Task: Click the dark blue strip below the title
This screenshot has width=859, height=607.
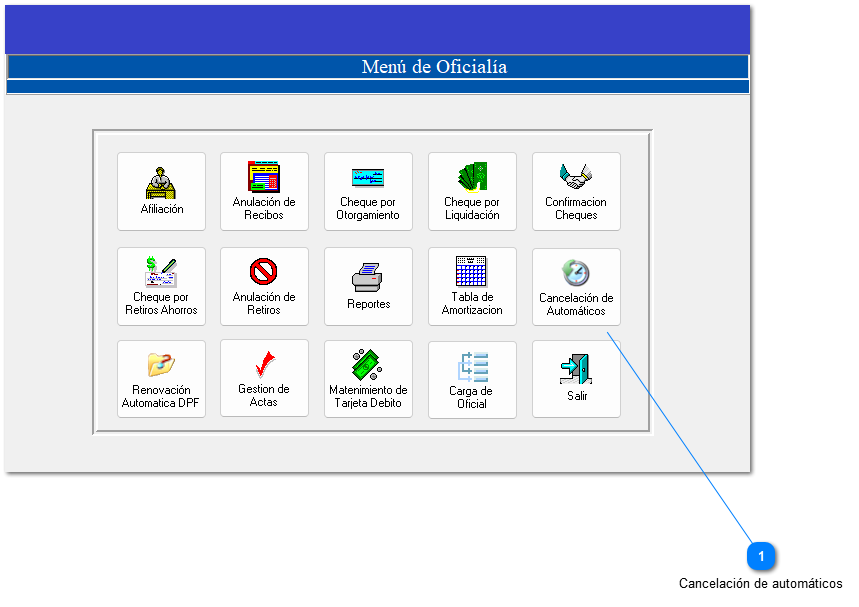Action: click(377, 87)
